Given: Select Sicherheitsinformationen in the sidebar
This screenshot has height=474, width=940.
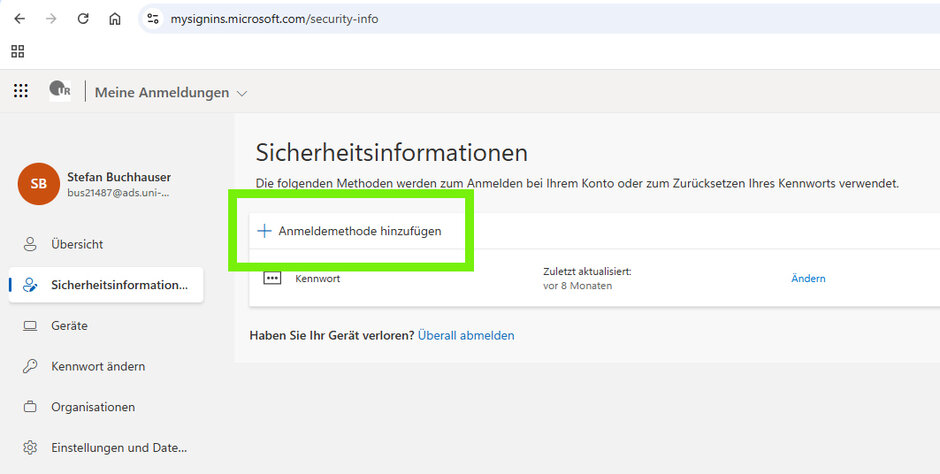Looking at the screenshot, I should [x=118, y=285].
